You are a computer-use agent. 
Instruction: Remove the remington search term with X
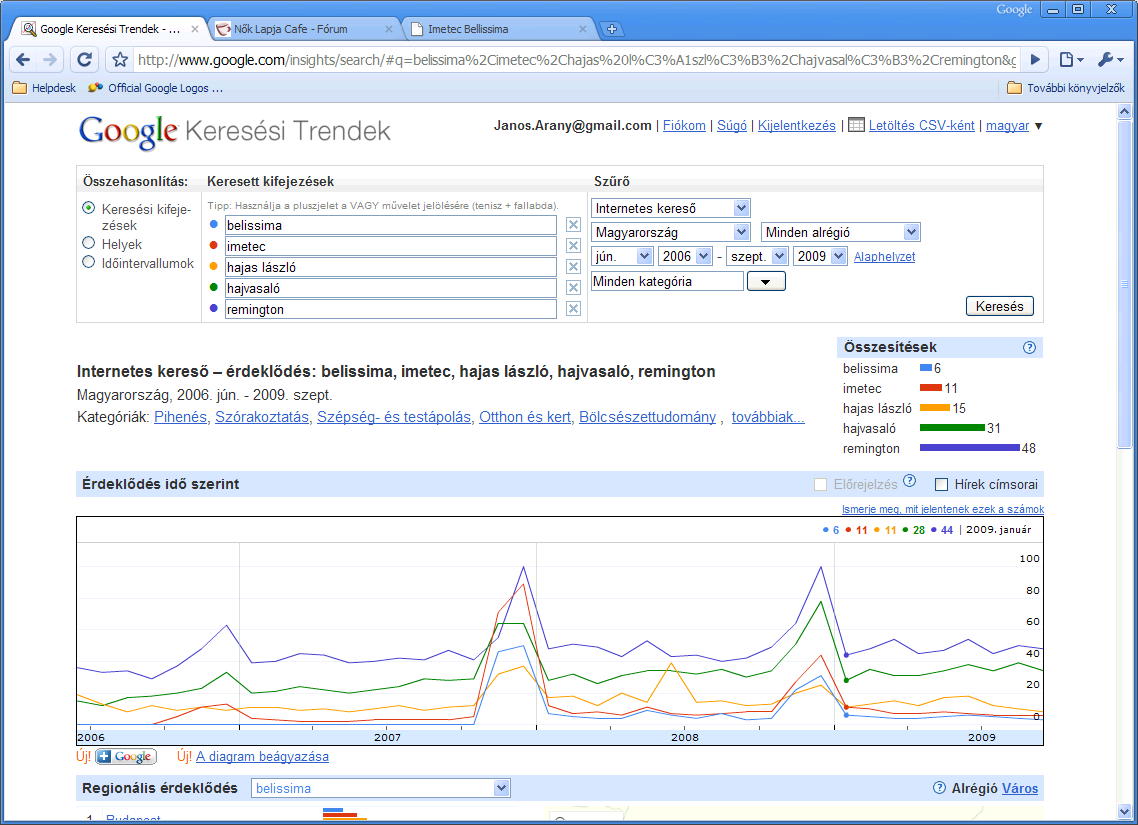pyautogui.click(x=573, y=309)
